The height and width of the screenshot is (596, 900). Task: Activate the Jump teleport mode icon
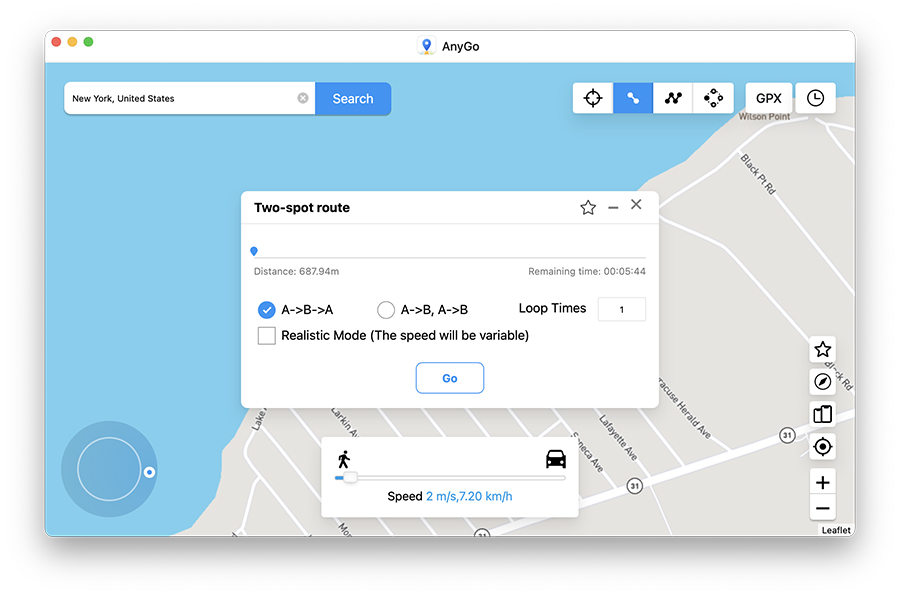point(713,97)
